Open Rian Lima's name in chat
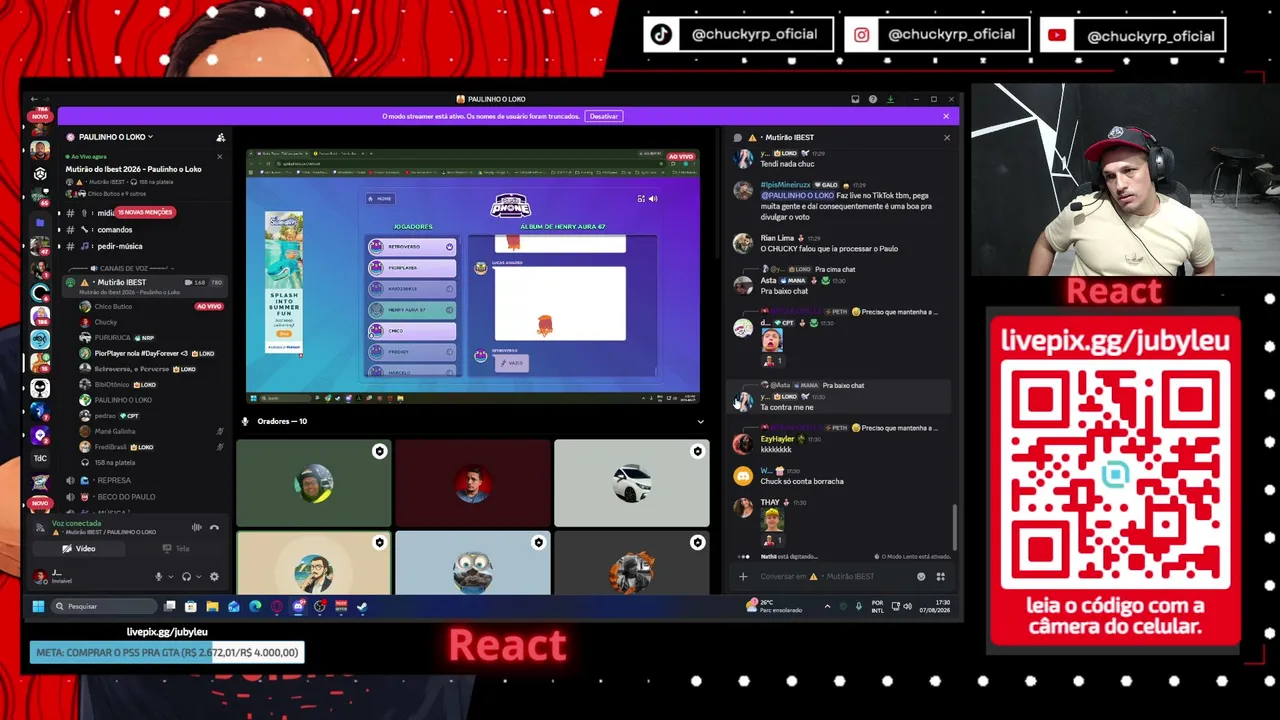 [776, 238]
